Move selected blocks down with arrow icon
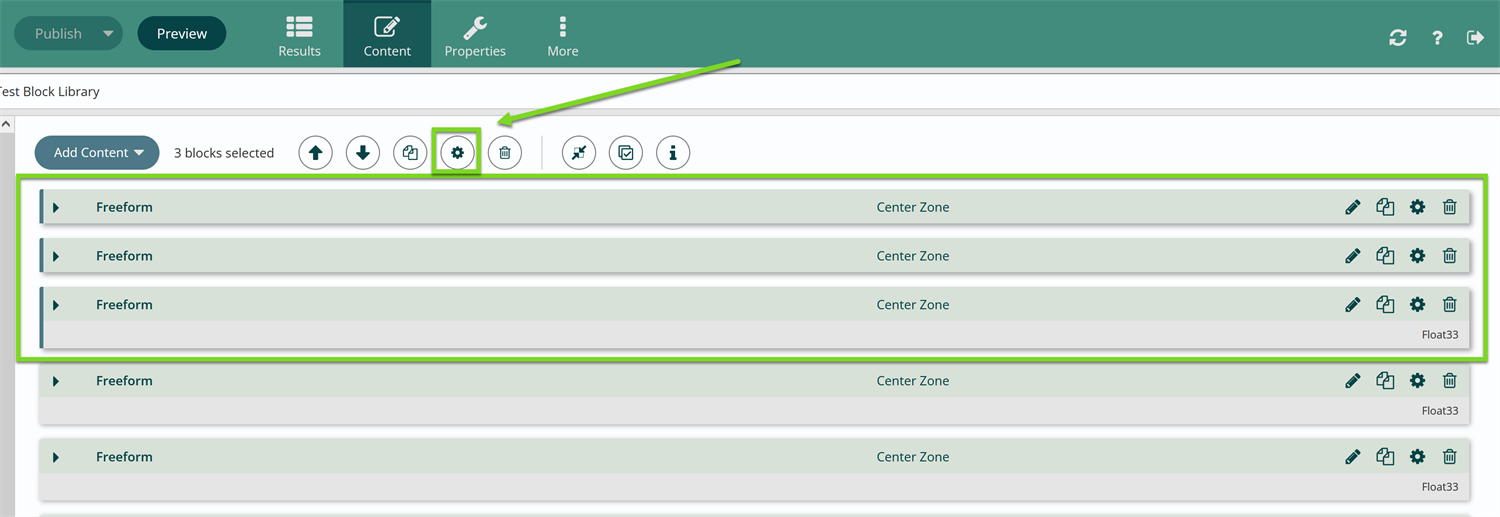The image size is (1500, 517). click(363, 153)
